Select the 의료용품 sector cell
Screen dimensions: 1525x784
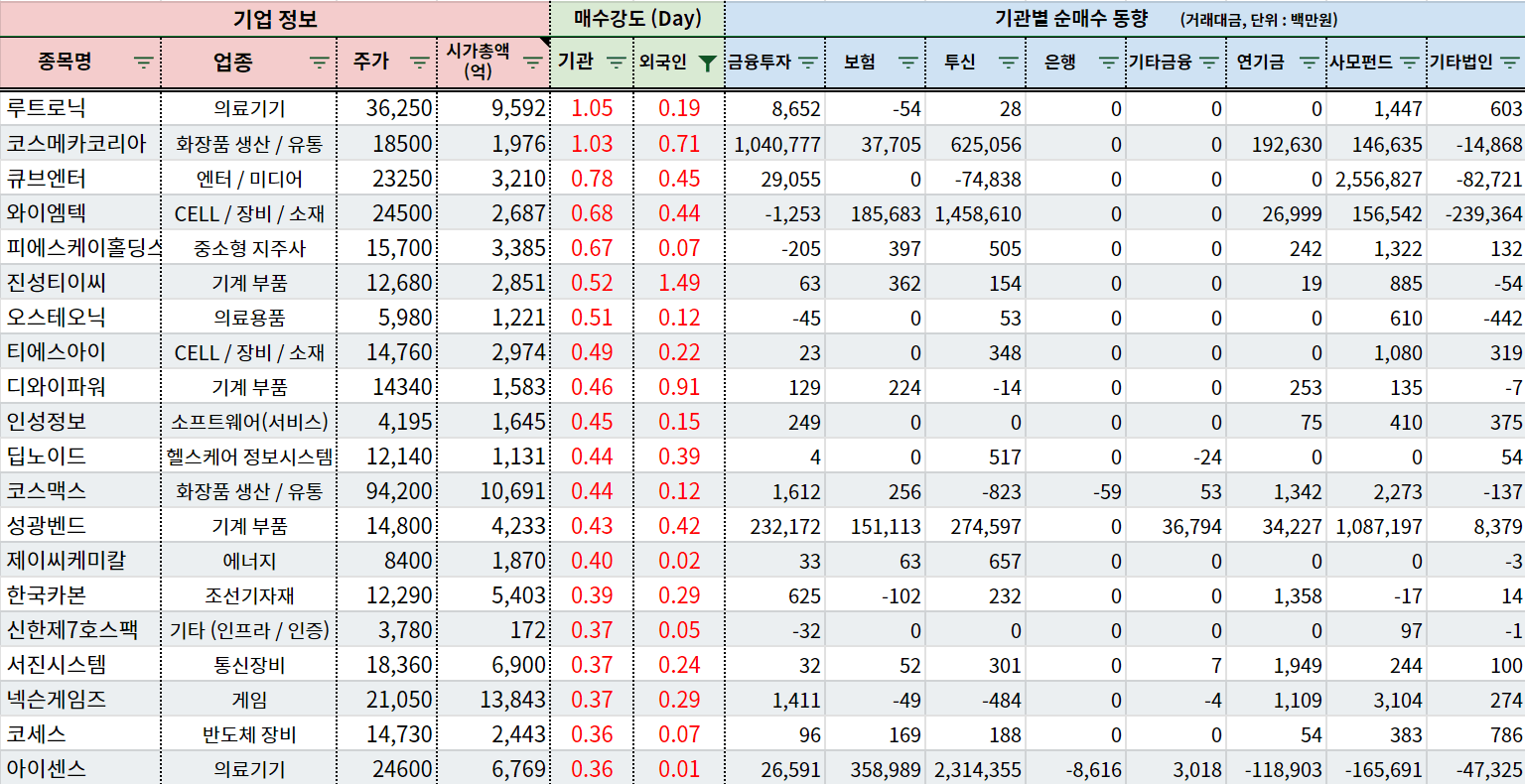point(249,318)
